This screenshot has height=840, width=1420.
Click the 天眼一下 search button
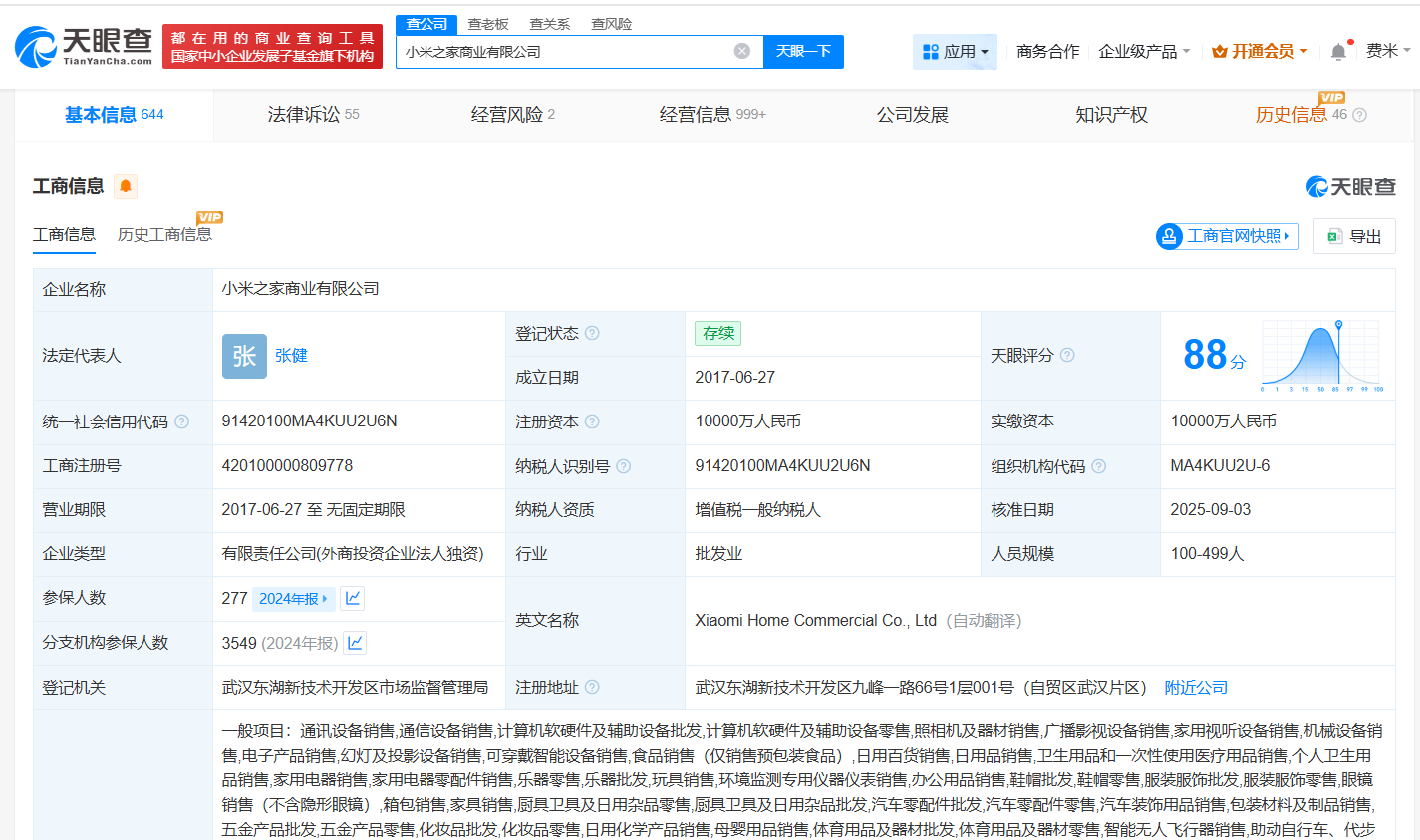[x=803, y=51]
